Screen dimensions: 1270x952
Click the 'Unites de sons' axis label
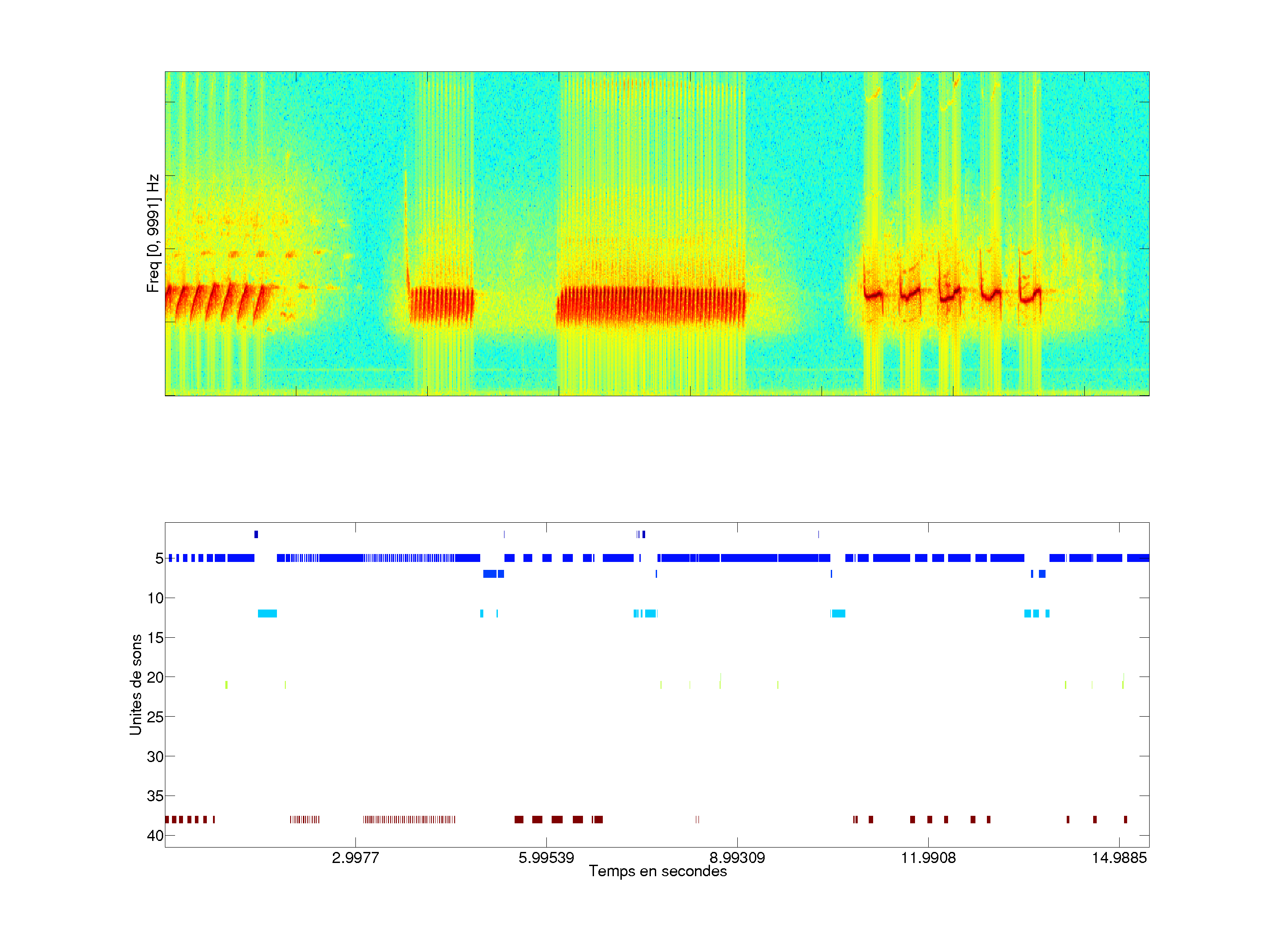pyautogui.click(x=135, y=684)
